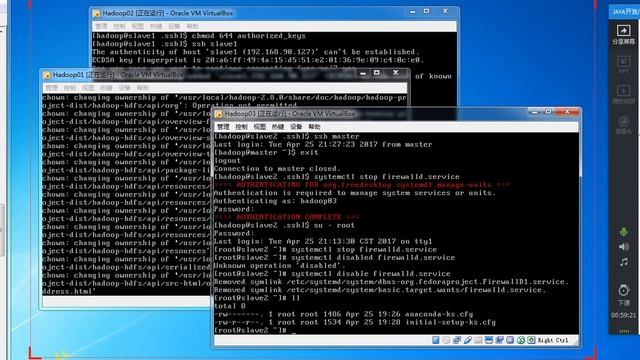Click the Hadoop01 VirtualBox icon in its title bar
640x360 pixels.
click(x=47, y=75)
